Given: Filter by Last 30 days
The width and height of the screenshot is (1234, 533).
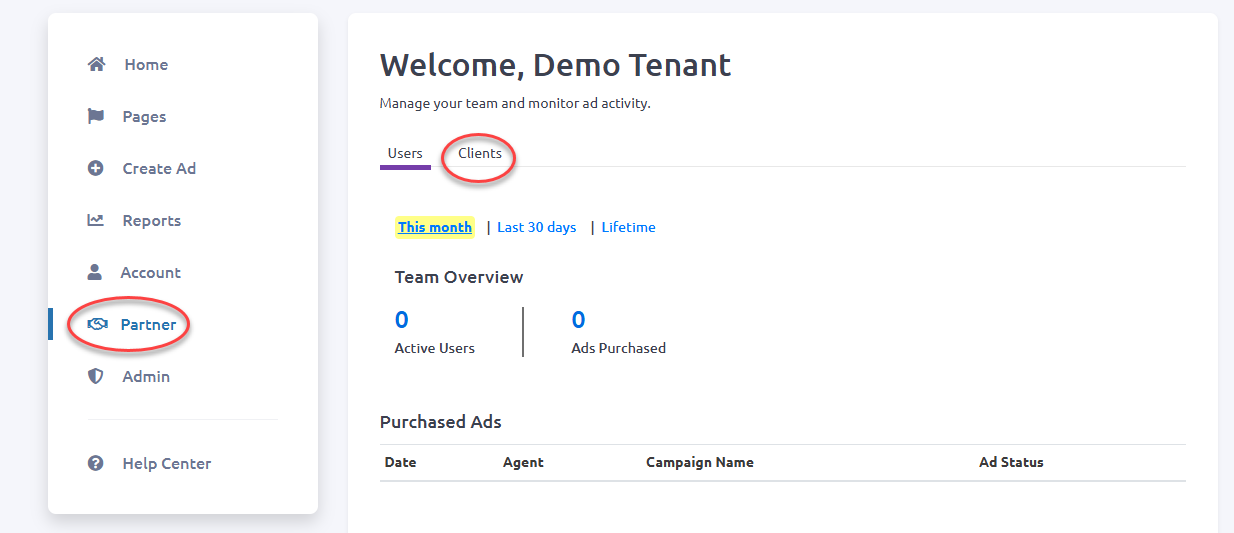Looking at the screenshot, I should [537, 227].
